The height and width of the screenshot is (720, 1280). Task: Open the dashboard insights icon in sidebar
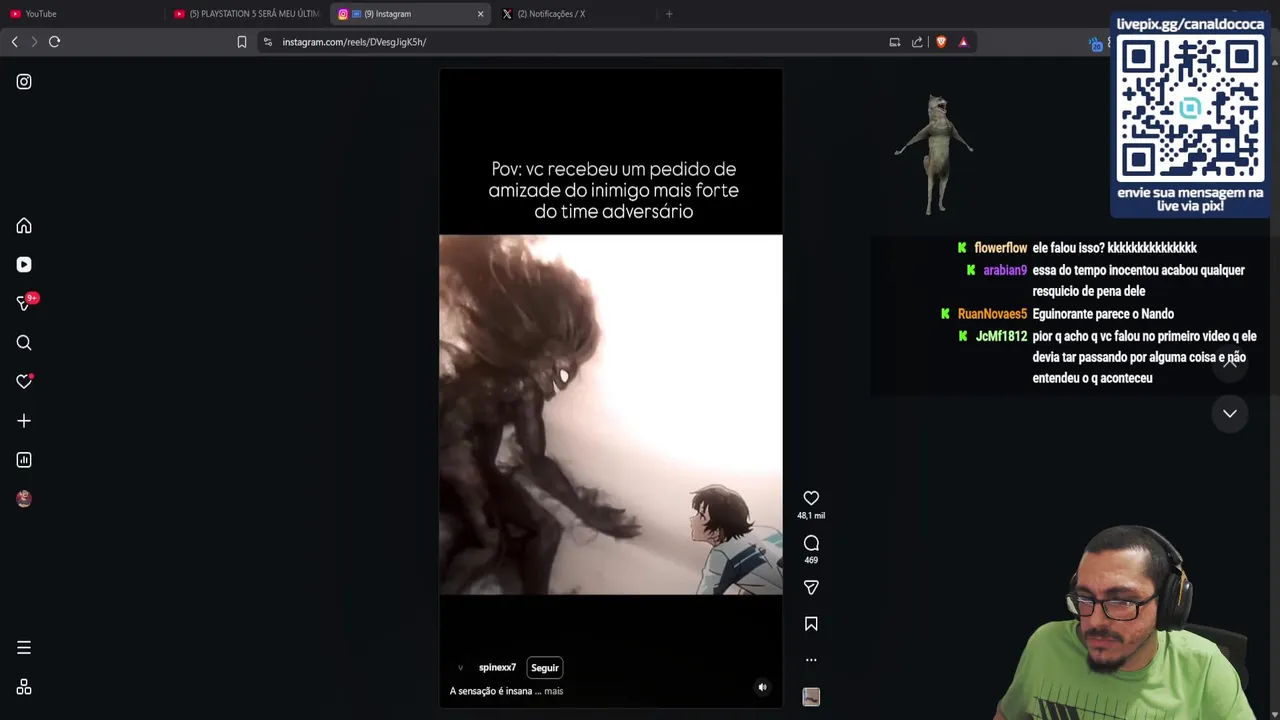coord(24,460)
